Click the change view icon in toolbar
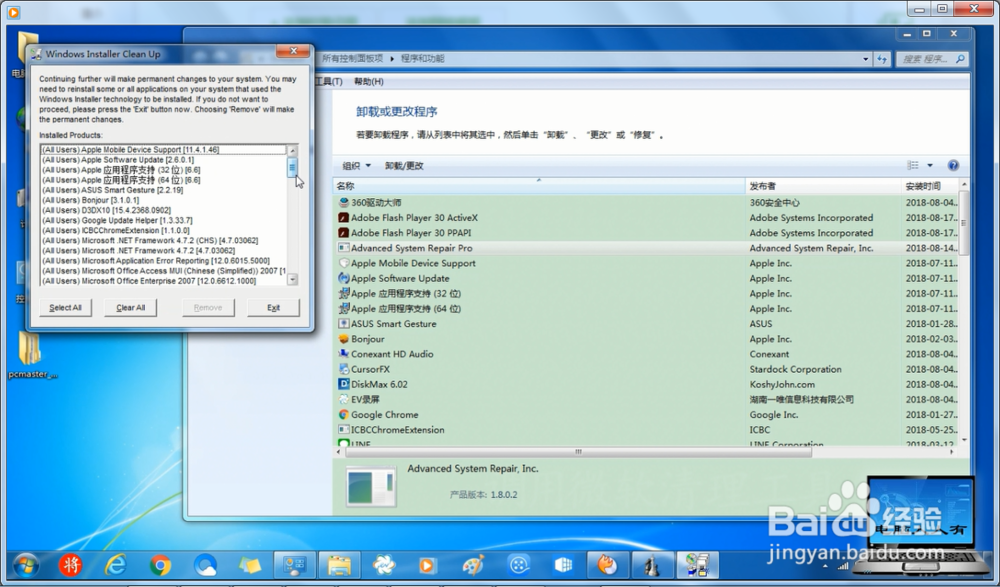The width and height of the screenshot is (1000, 587). 913,165
